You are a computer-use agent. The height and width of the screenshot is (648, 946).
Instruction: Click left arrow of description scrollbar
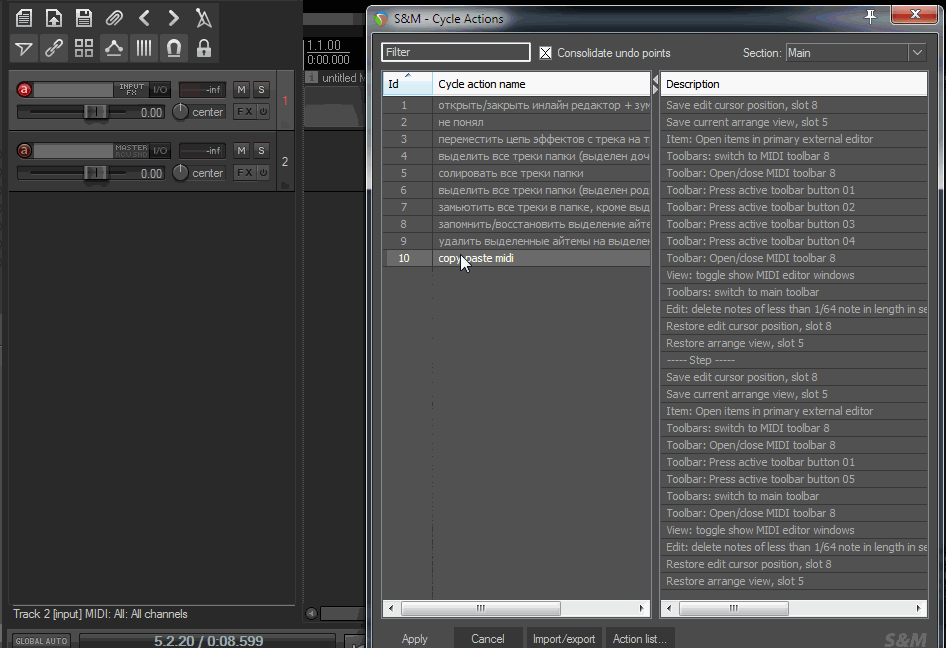(668, 608)
